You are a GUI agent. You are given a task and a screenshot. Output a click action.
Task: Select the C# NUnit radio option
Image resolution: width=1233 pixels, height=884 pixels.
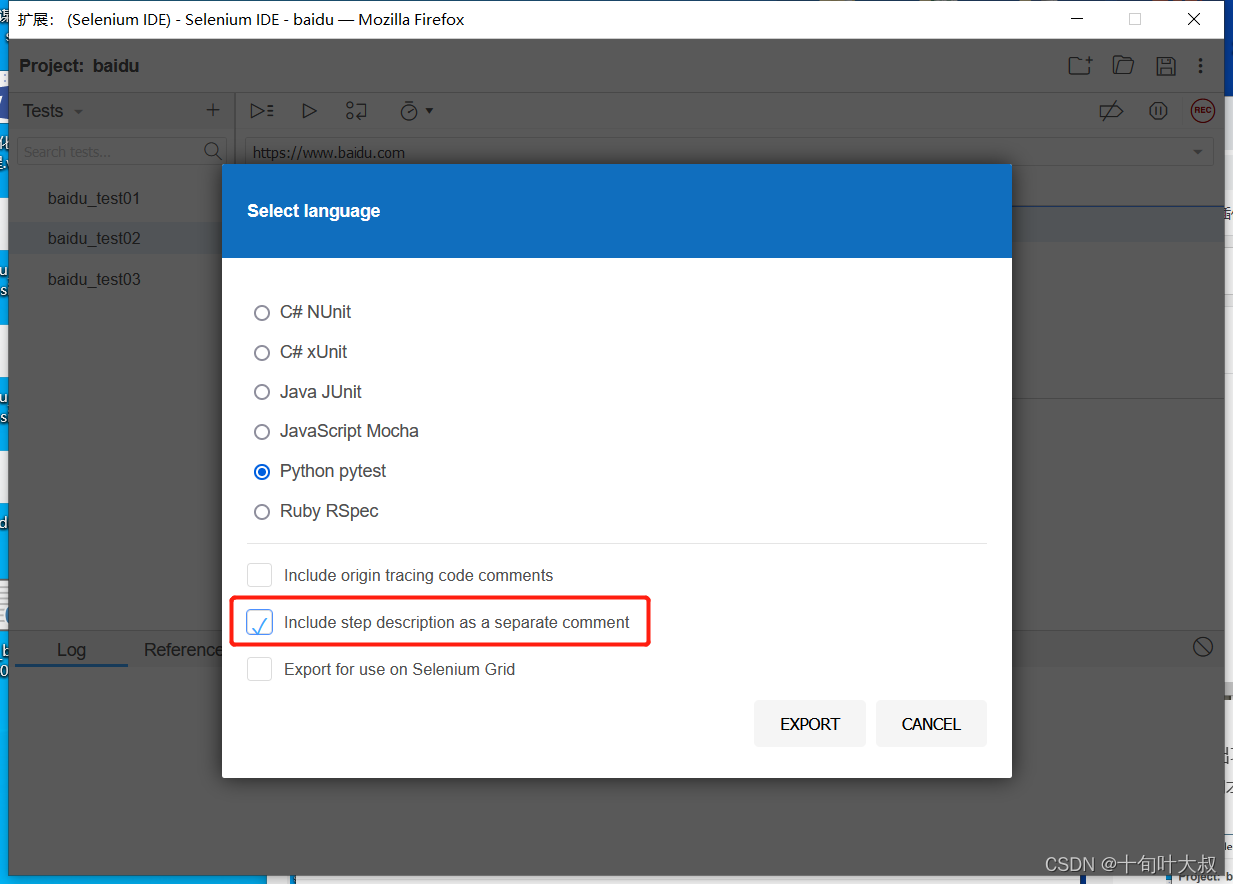(262, 312)
